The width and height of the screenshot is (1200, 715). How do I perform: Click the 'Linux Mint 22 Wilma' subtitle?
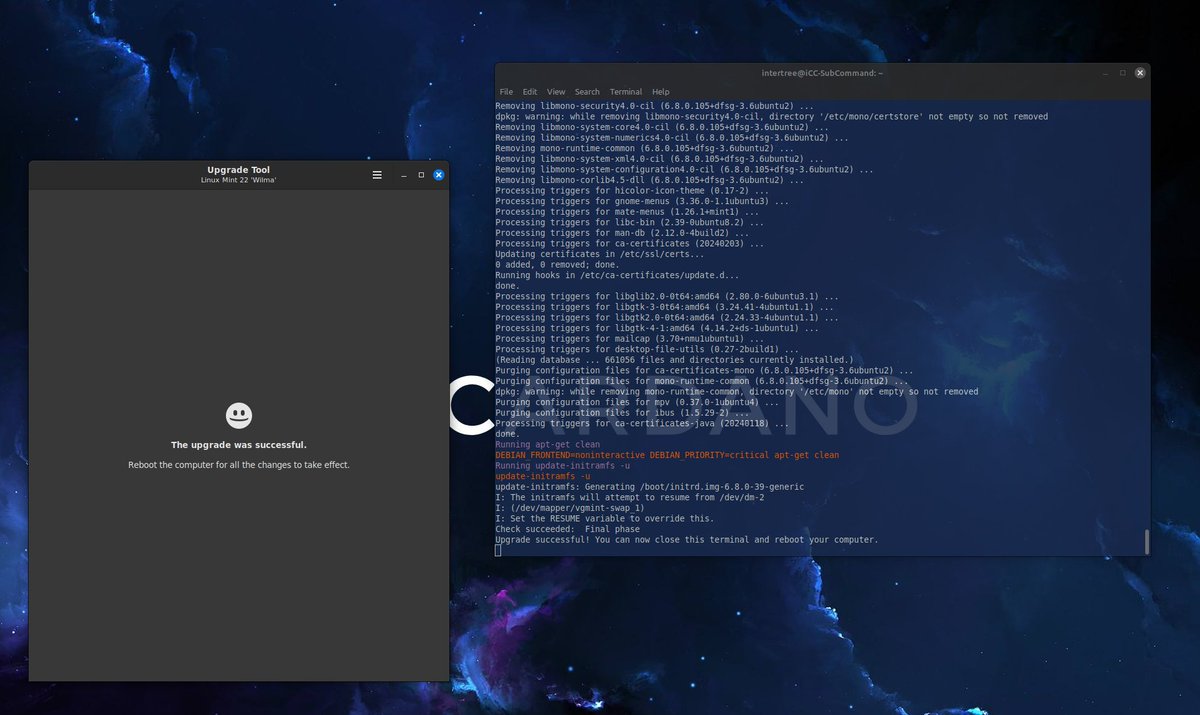(x=238, y=181)
